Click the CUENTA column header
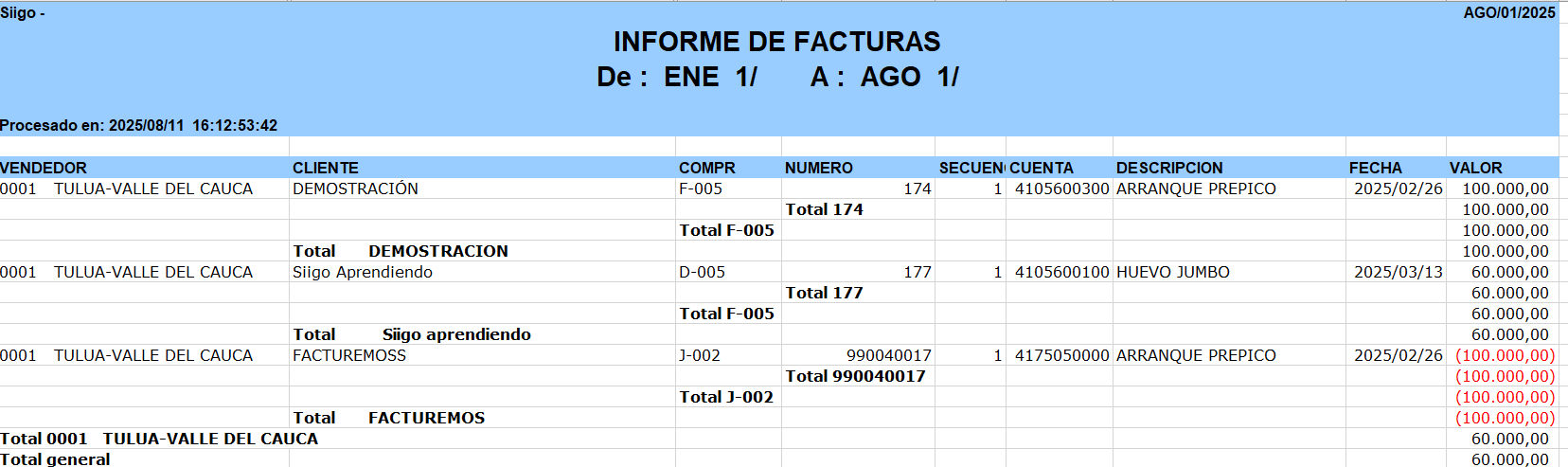Viewport: 1568px width, 467px height. [1042, 168]
